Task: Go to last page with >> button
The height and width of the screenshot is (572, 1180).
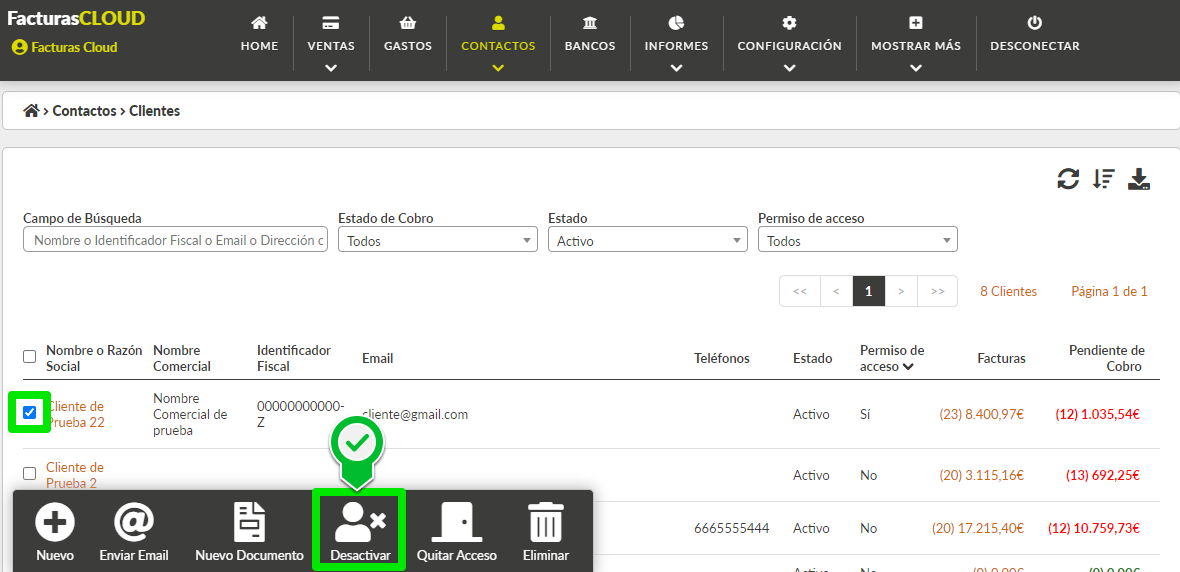Action: (x=937, y=291)
